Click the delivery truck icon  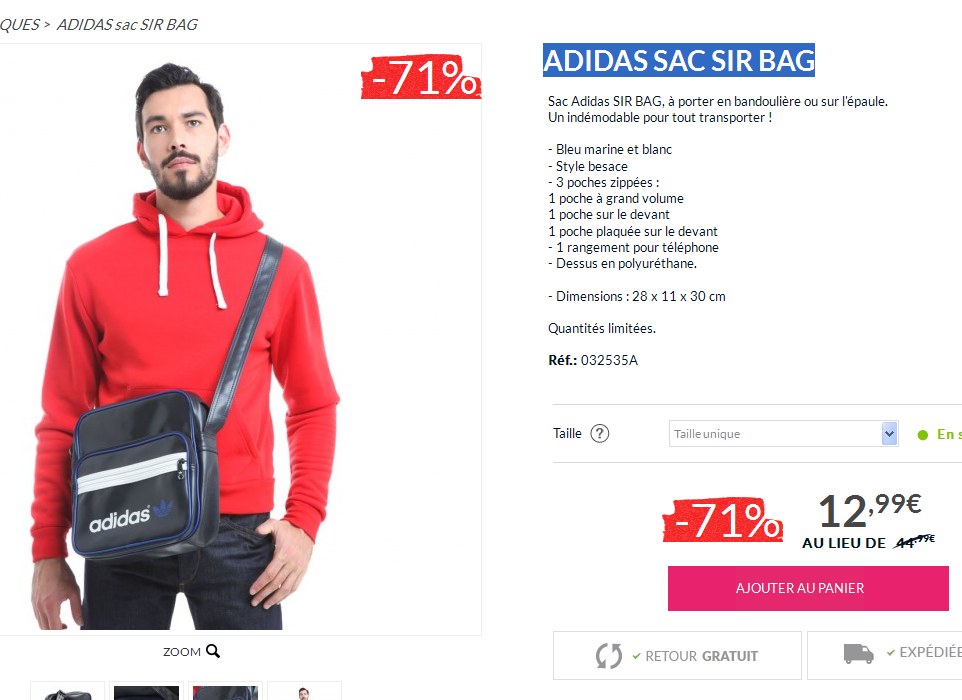pos(858,653)
